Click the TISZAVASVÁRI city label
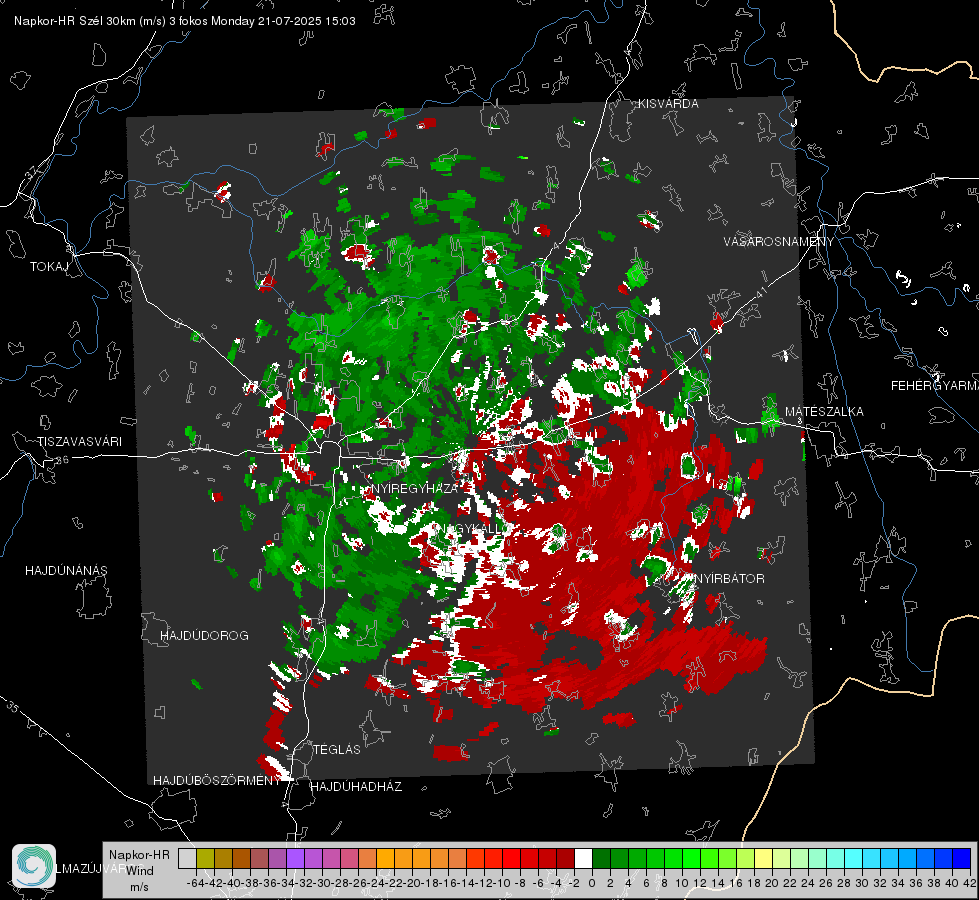The width and height of the screenshot is (979, 900). 79,442
